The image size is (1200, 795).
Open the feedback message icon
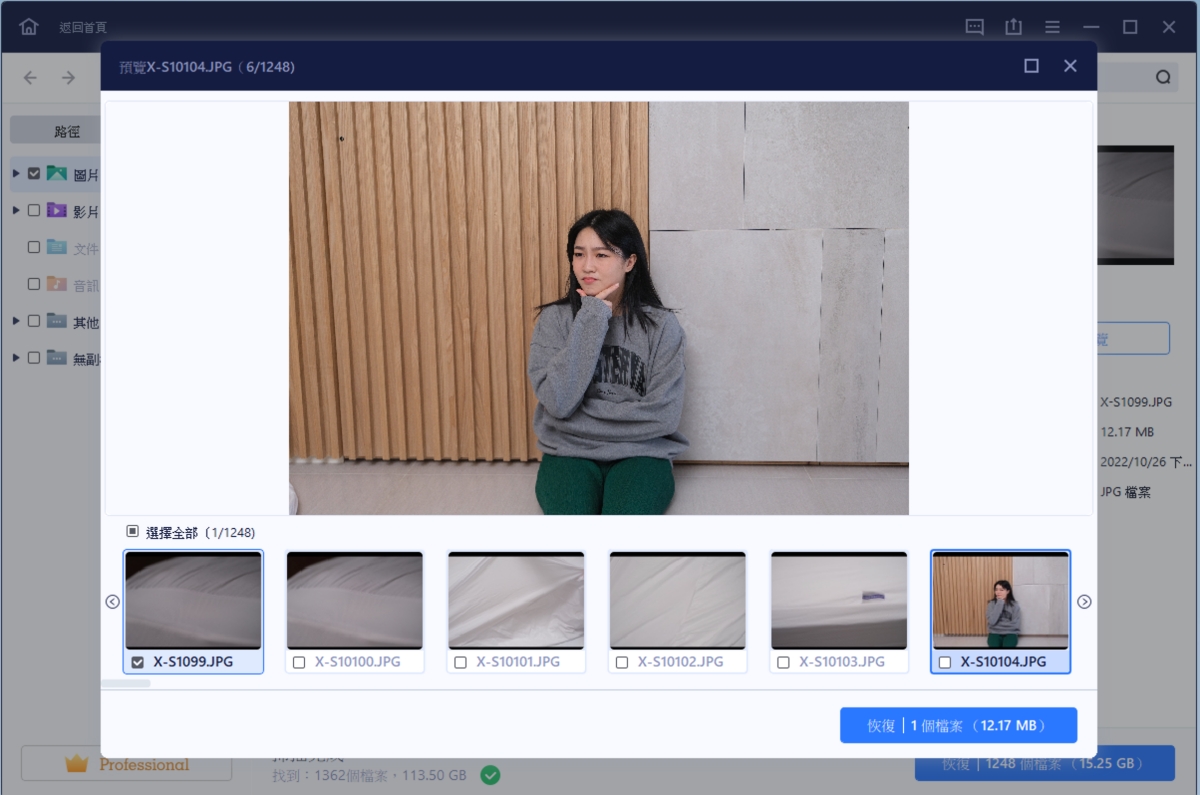coord(974,27)
